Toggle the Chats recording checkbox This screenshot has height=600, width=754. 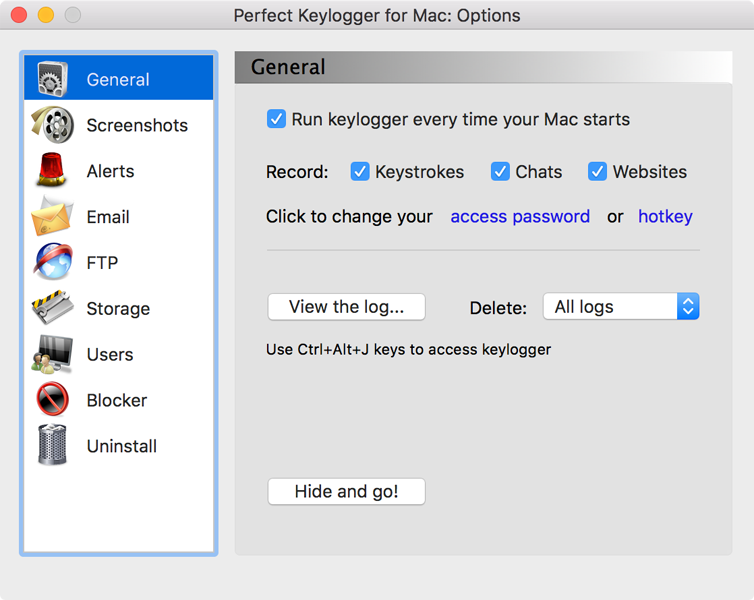tap(500, 171)
